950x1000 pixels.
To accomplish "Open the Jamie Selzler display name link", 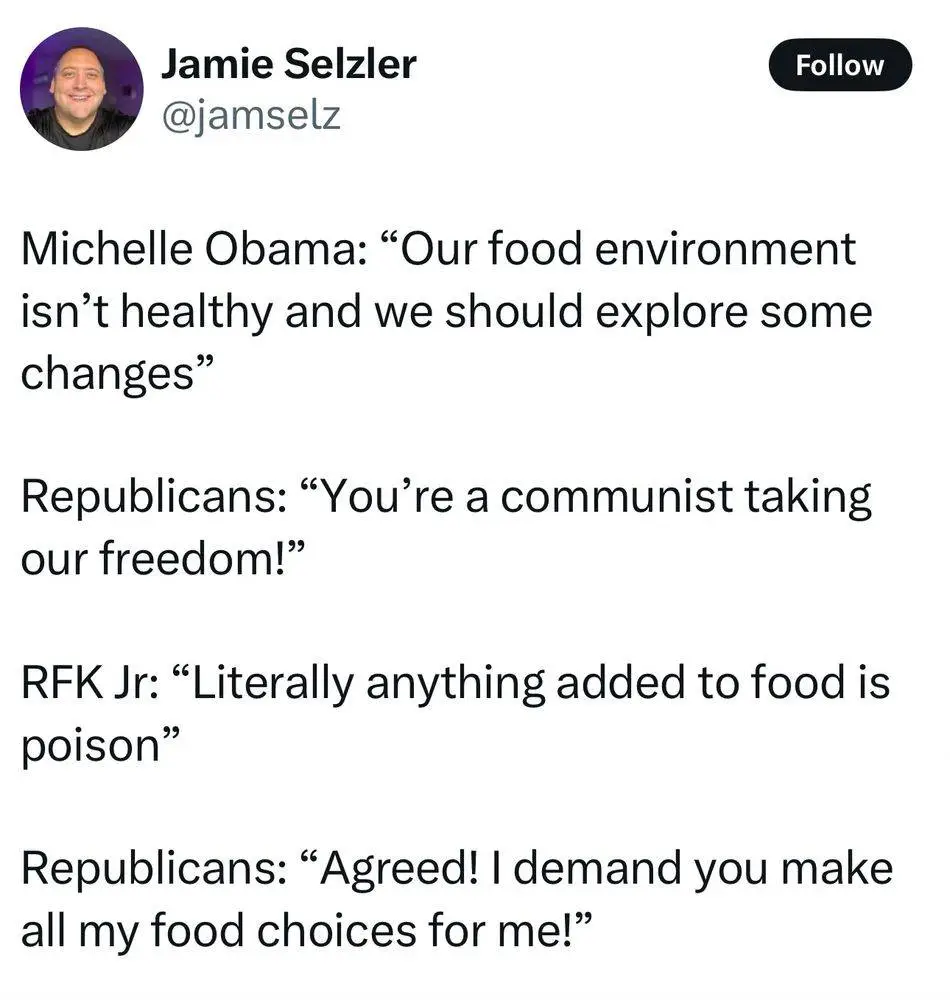I will [x=288, y=65].
